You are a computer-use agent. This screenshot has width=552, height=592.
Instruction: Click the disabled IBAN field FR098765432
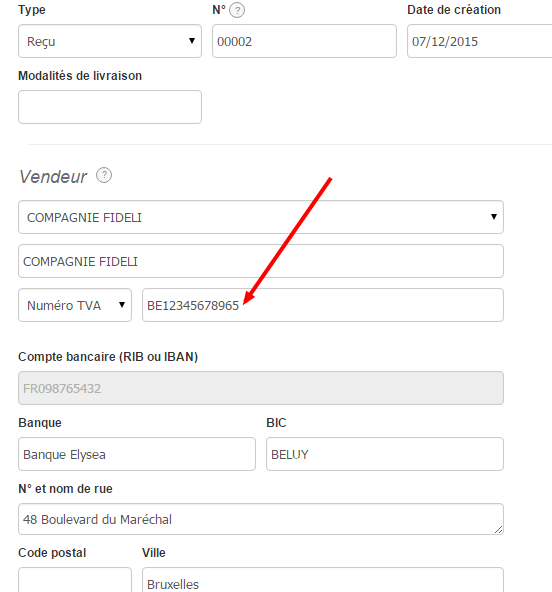coord(261,388)
